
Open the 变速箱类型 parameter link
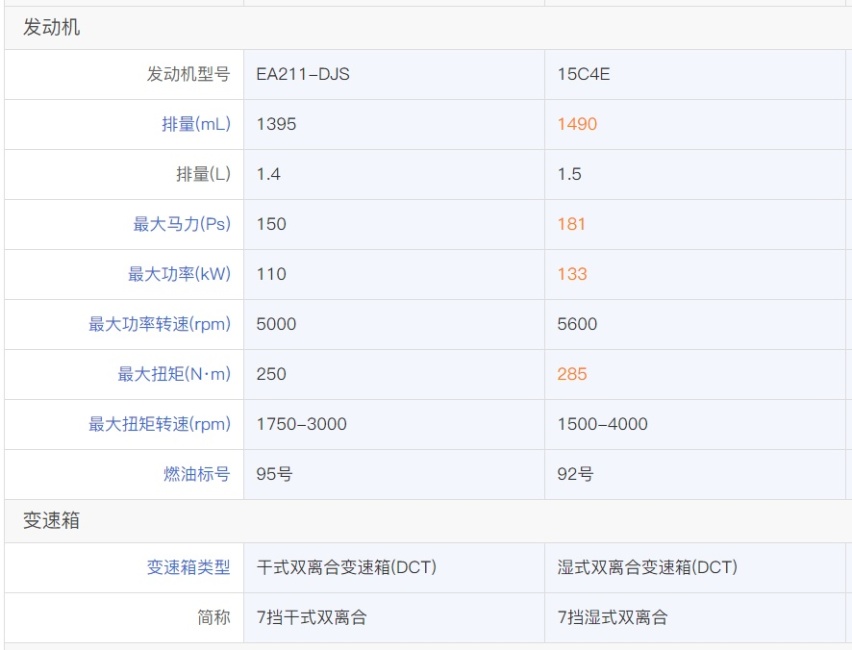point(189,568)
